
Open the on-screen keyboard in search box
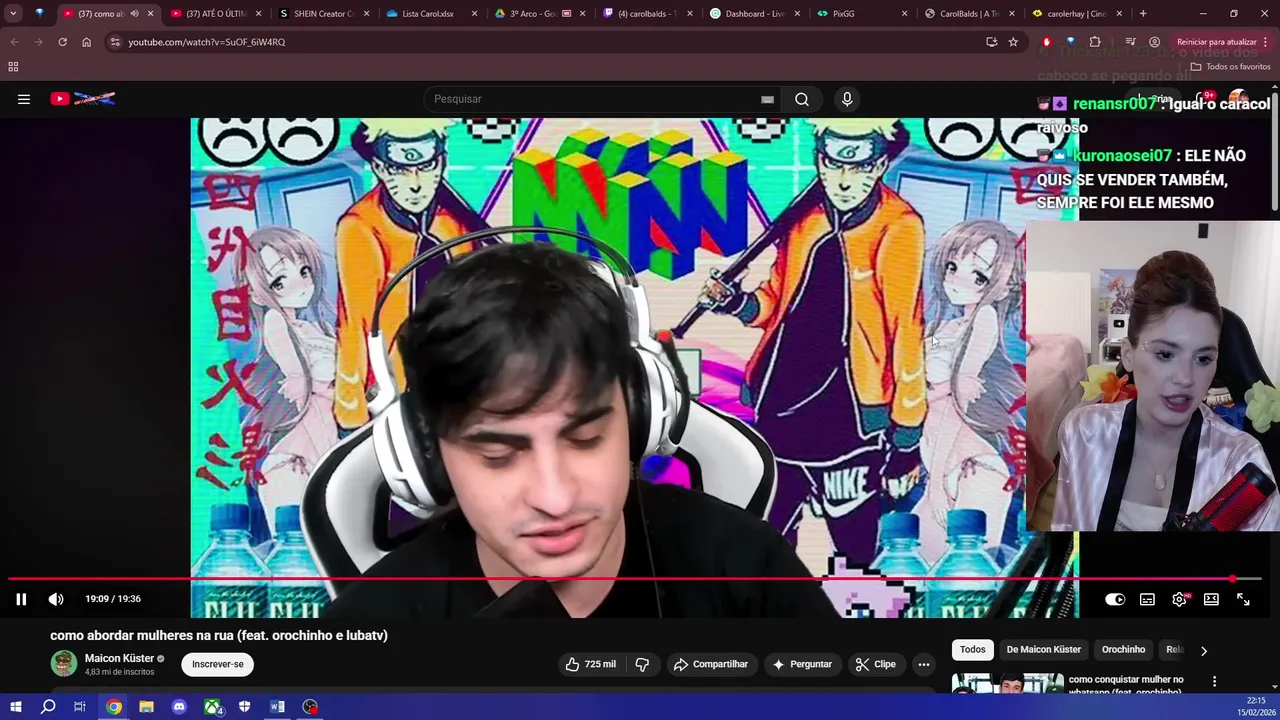tap(767, 99)
